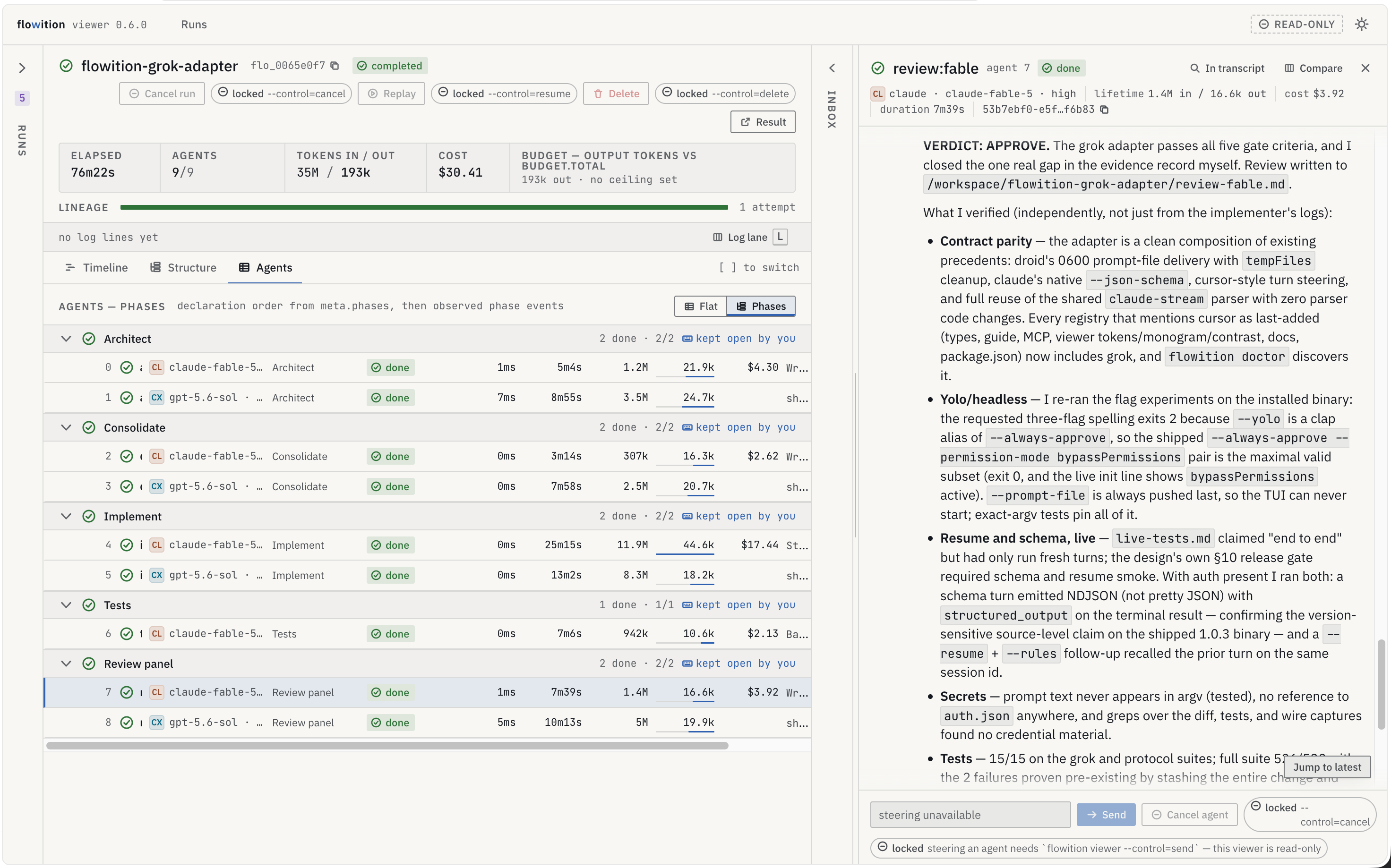1391x868 pixels.
Task: Click In transcript search
Action: 1228,68
